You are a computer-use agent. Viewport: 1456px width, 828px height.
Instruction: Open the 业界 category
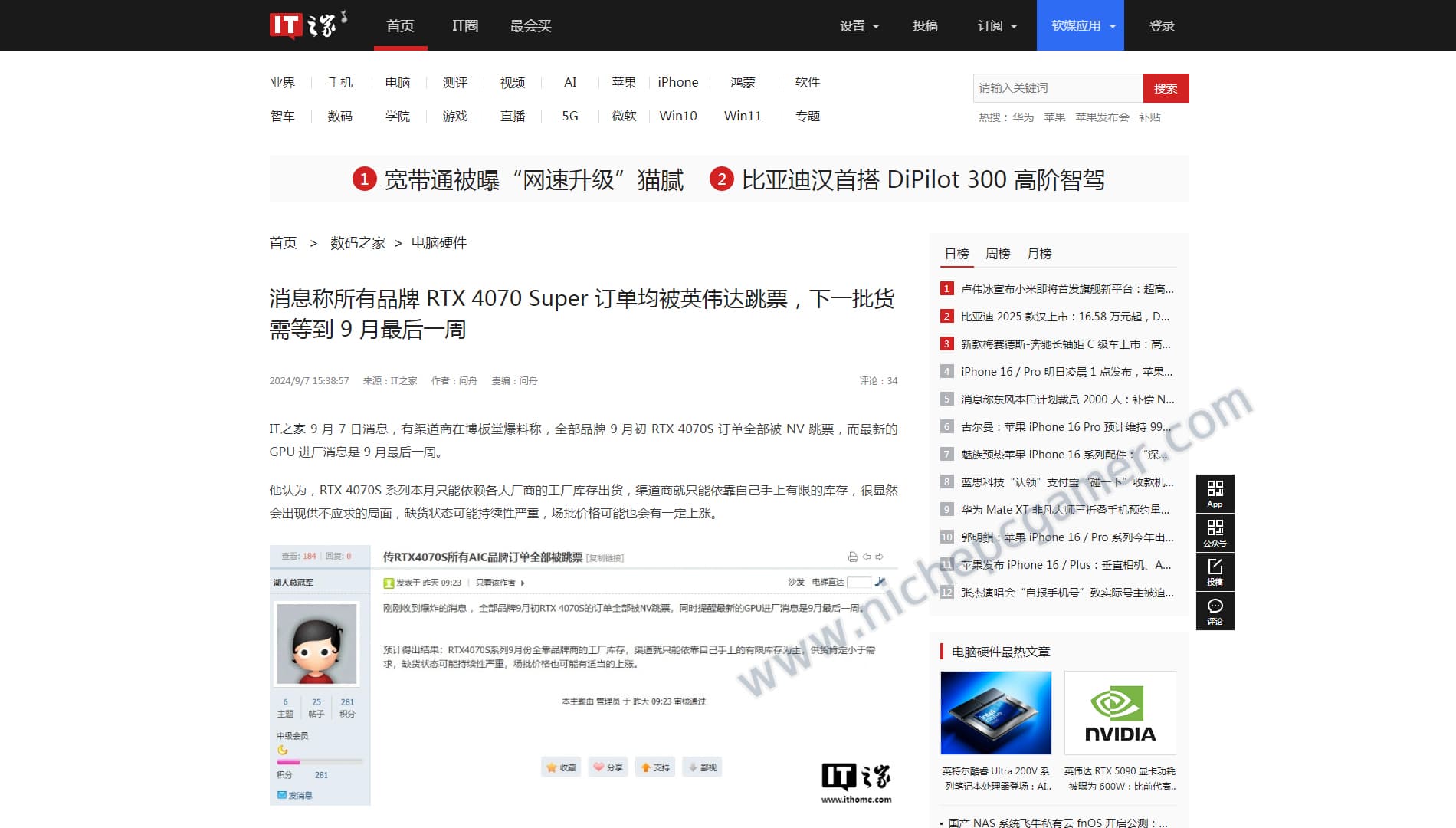(282, 82)
